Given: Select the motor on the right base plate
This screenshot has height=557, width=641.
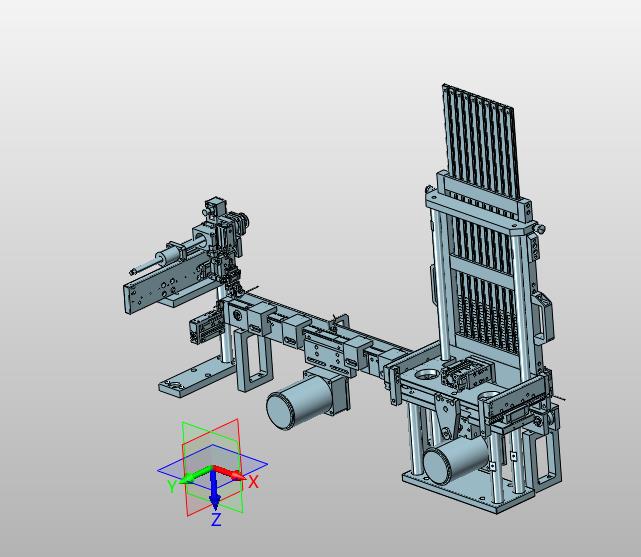Looking at the screenshot, I should (456, 459).
